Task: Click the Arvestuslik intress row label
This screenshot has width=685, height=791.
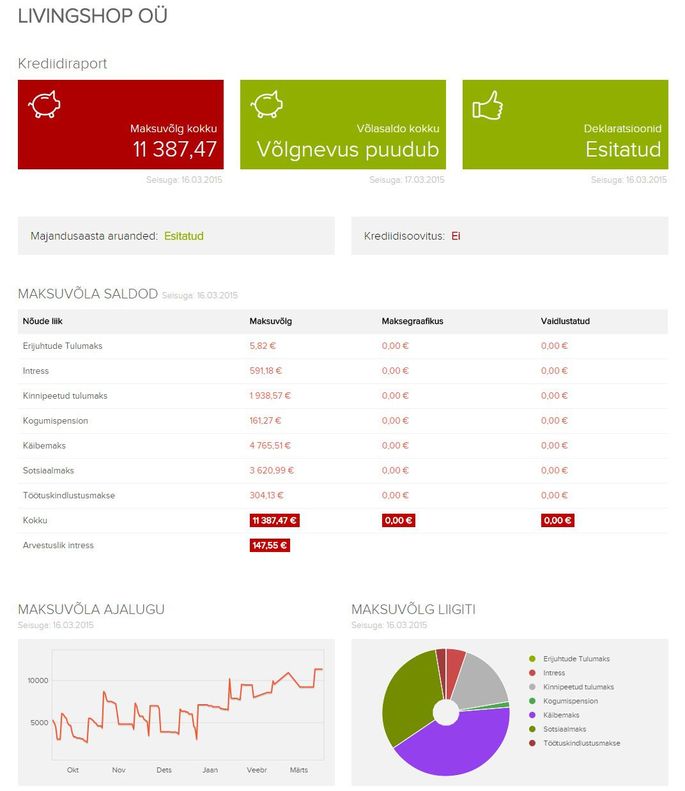Action: pos(58,545)
